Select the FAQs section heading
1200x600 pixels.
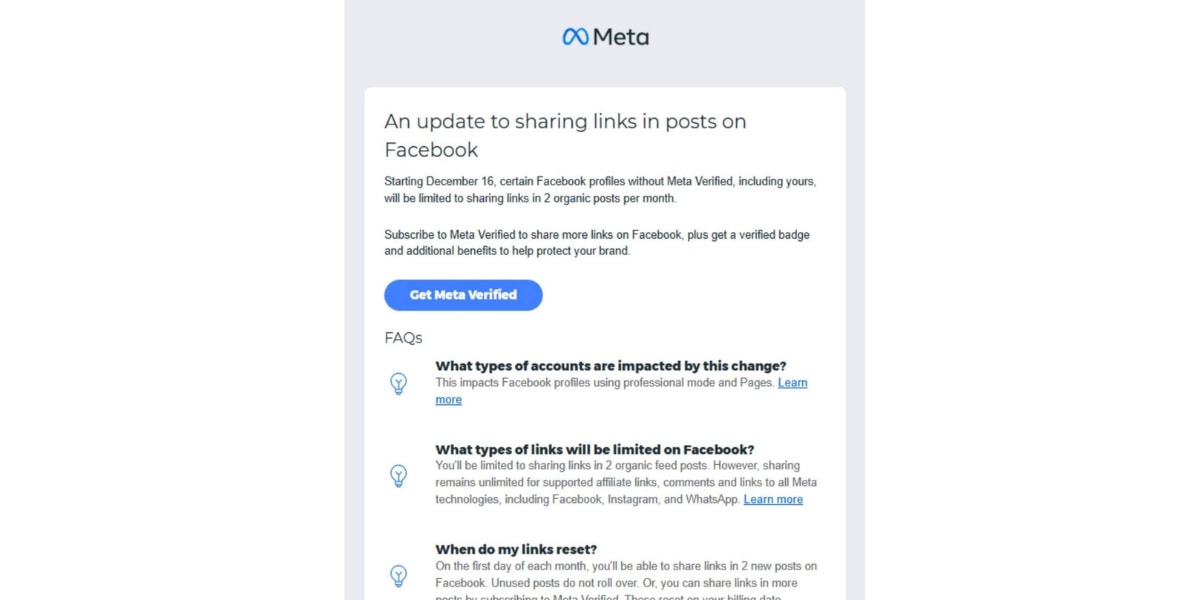(402, 338)
